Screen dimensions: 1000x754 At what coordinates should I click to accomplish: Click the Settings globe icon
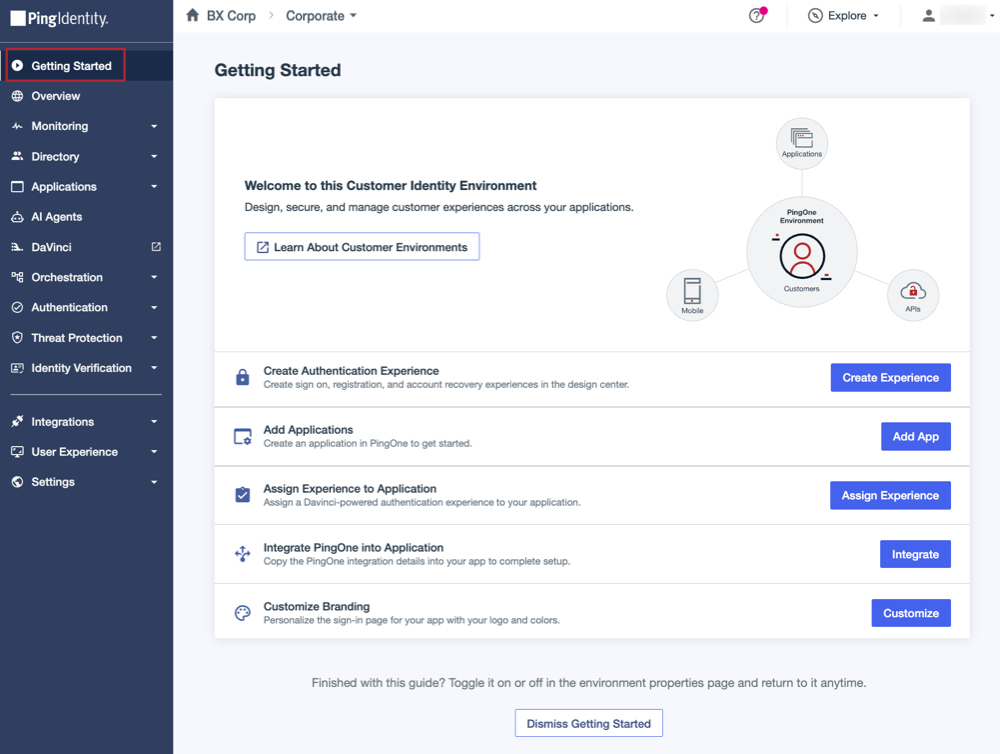click(17, 482)
